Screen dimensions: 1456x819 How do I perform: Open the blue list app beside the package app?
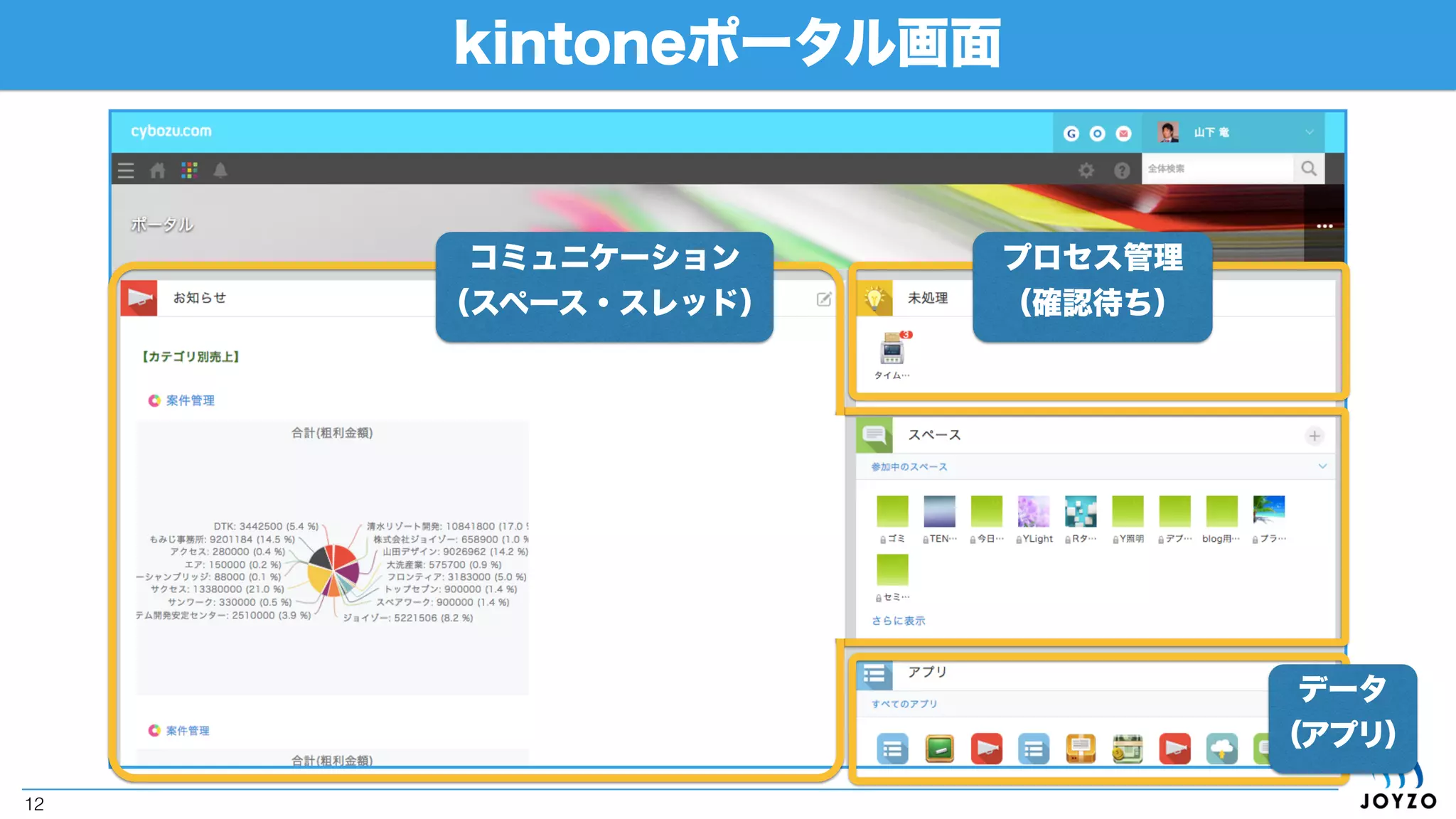point(1034,749)
